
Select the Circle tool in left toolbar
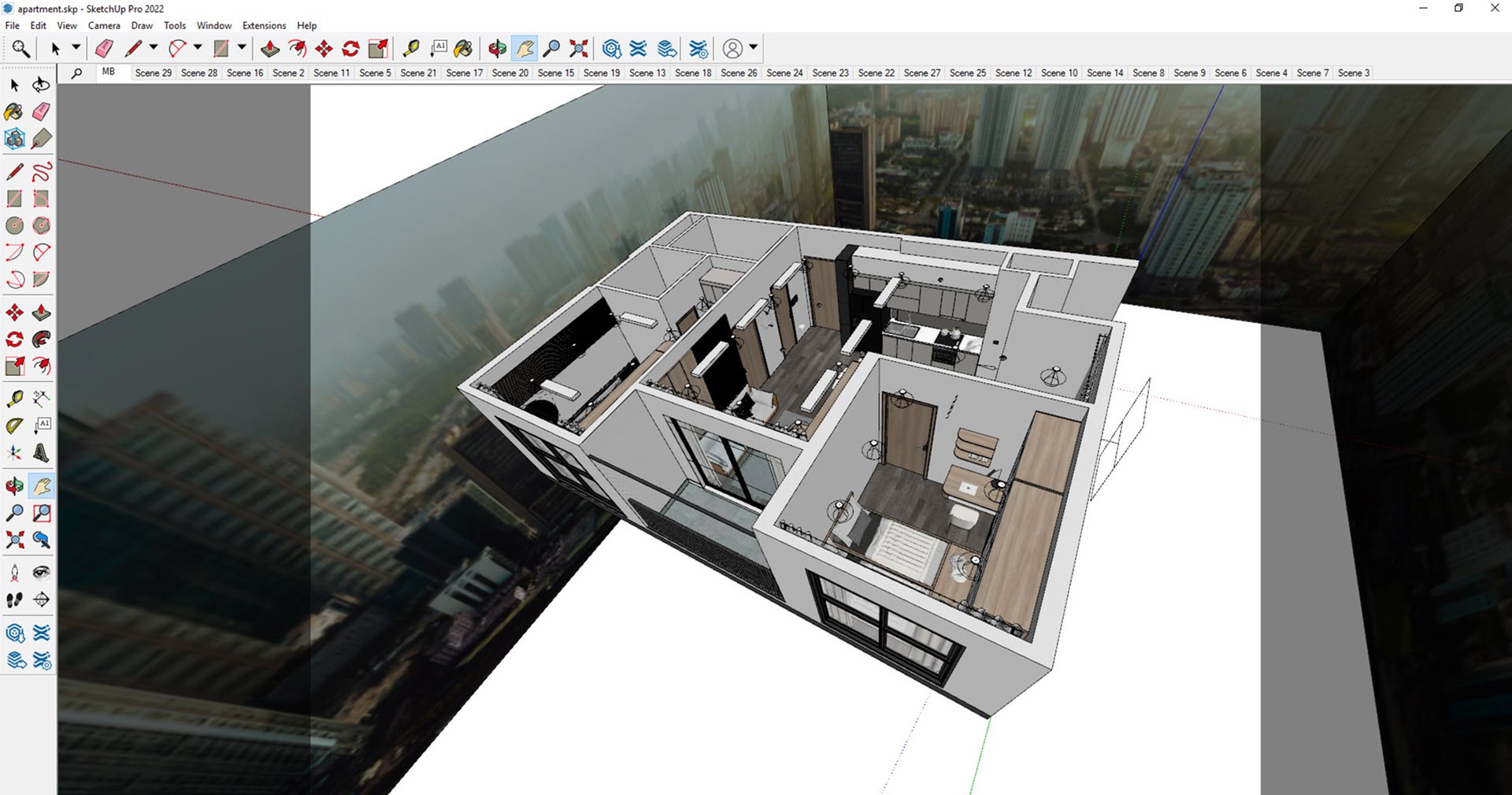point(14,225)
